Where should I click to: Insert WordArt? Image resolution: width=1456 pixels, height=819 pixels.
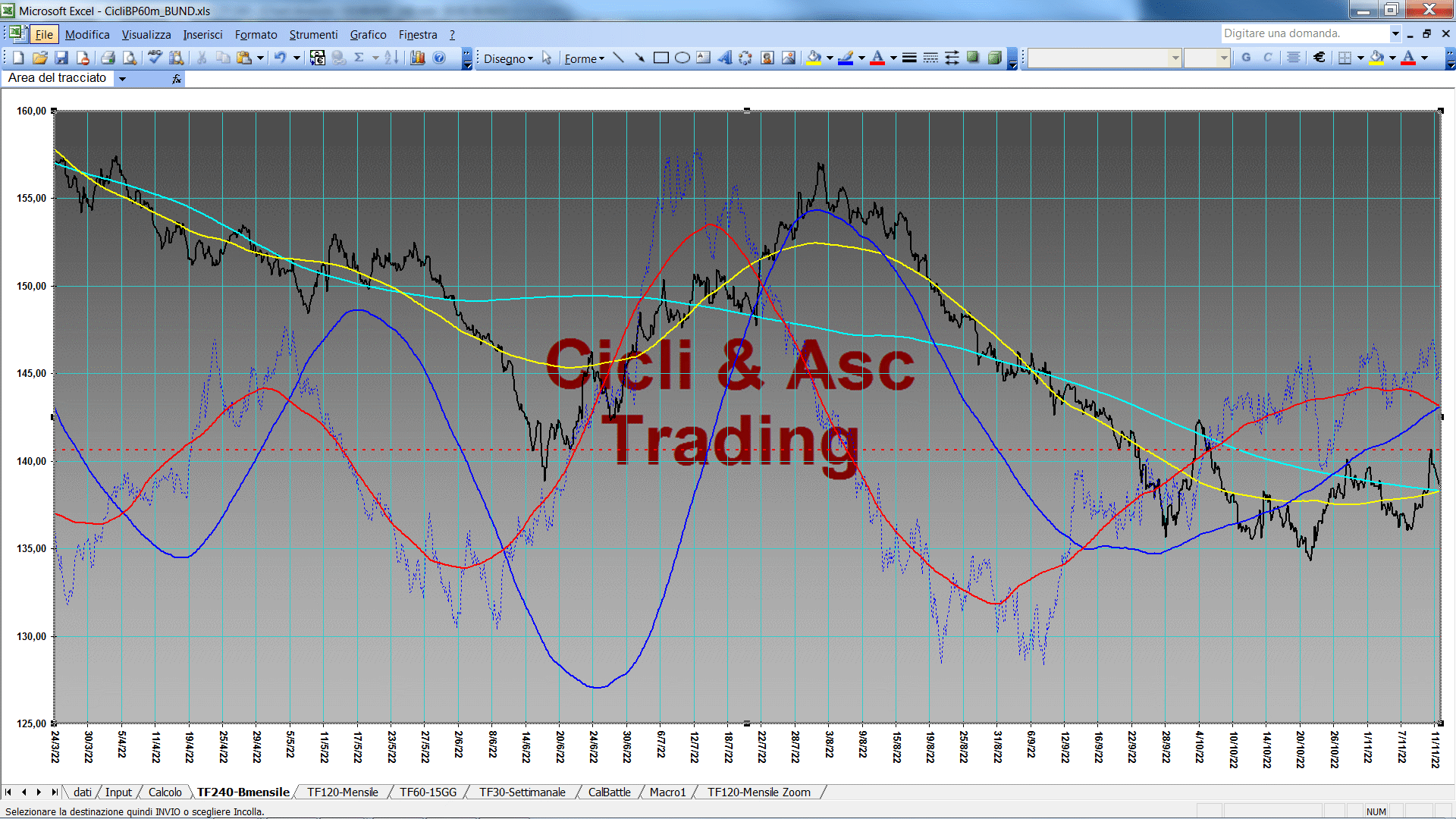[725, 58]
